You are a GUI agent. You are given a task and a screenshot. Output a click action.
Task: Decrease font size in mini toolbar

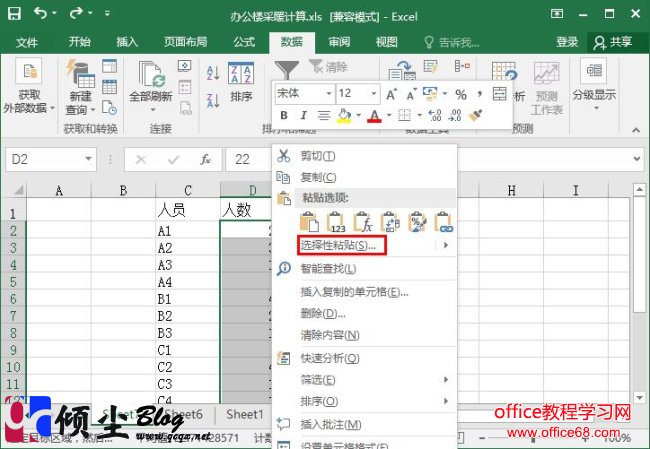(411, 94)
